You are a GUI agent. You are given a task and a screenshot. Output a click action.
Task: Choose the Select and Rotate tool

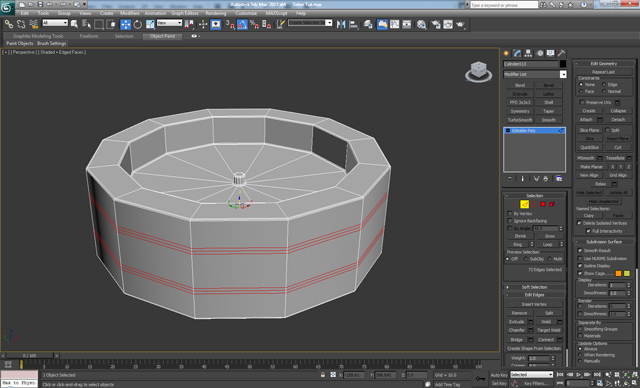tap(138, 24)
